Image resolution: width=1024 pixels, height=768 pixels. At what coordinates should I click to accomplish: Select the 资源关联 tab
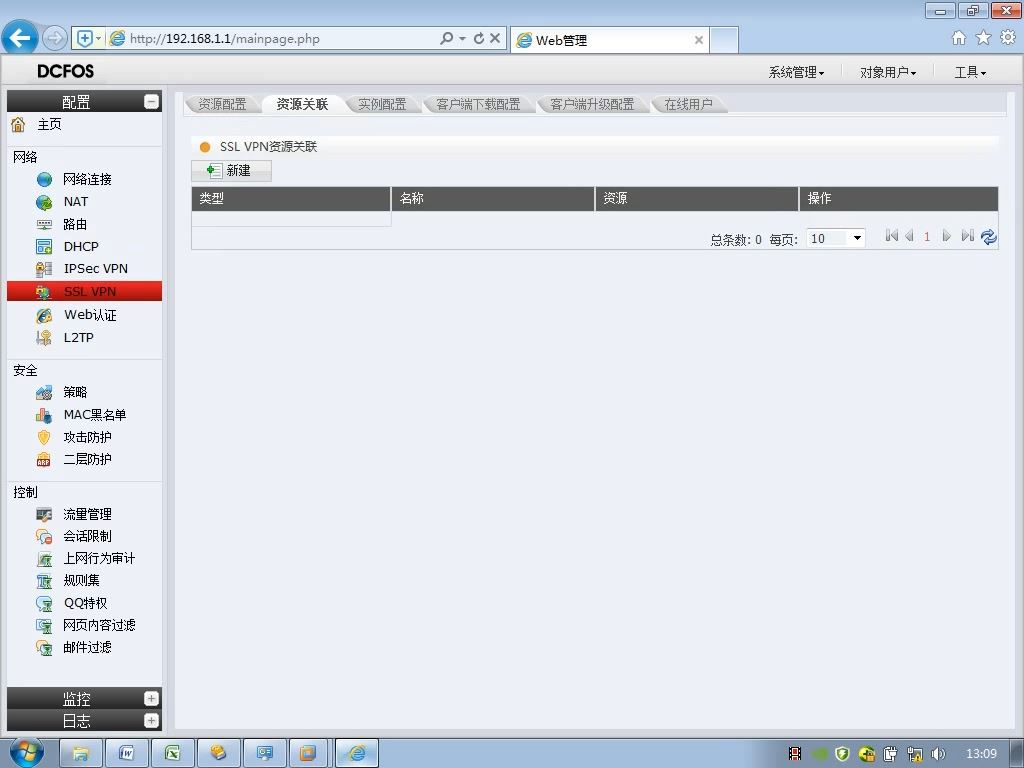(302, 104)
